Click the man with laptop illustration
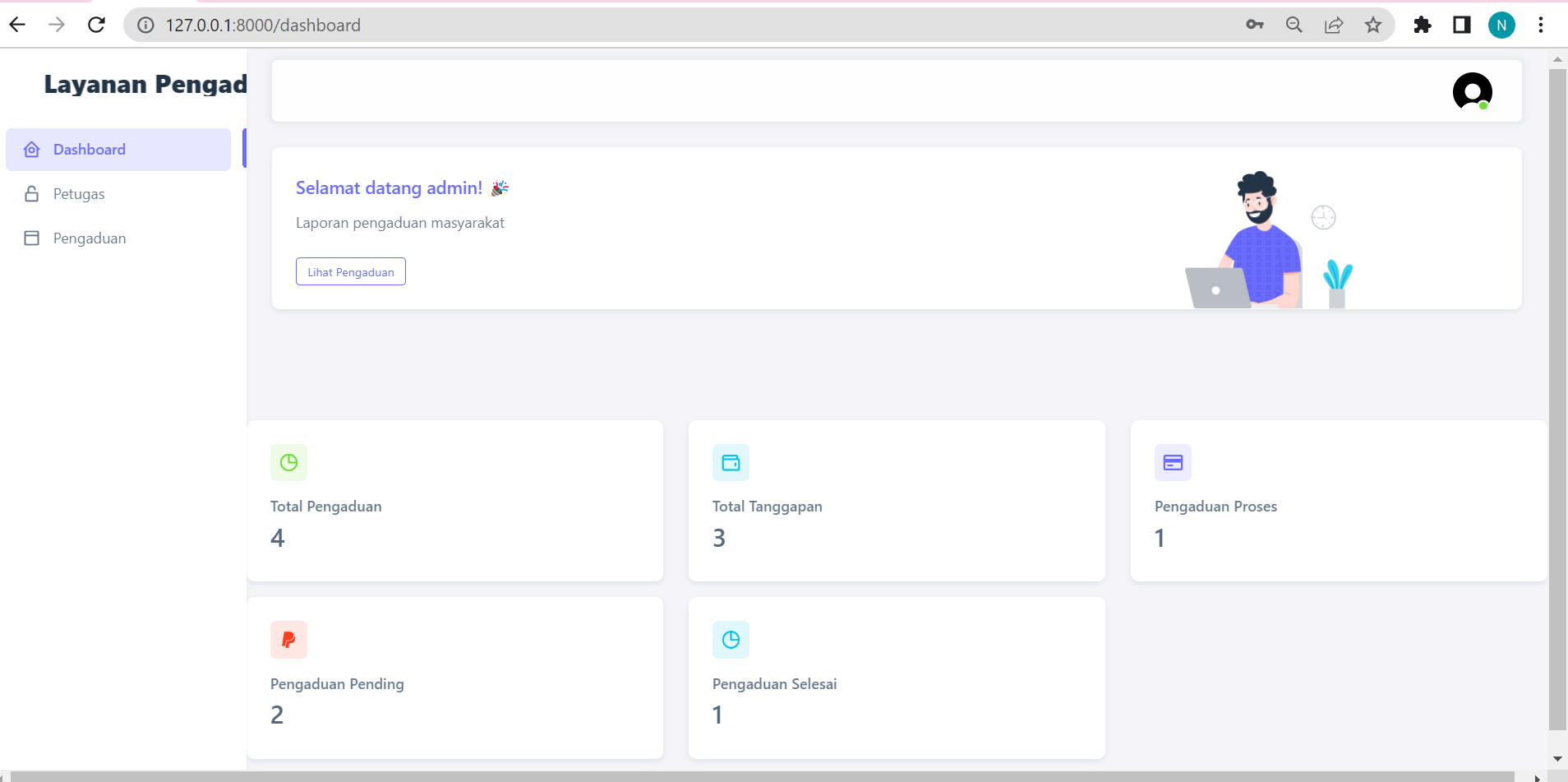Viewport: 1568px width, 782px height. [1269, 240]
